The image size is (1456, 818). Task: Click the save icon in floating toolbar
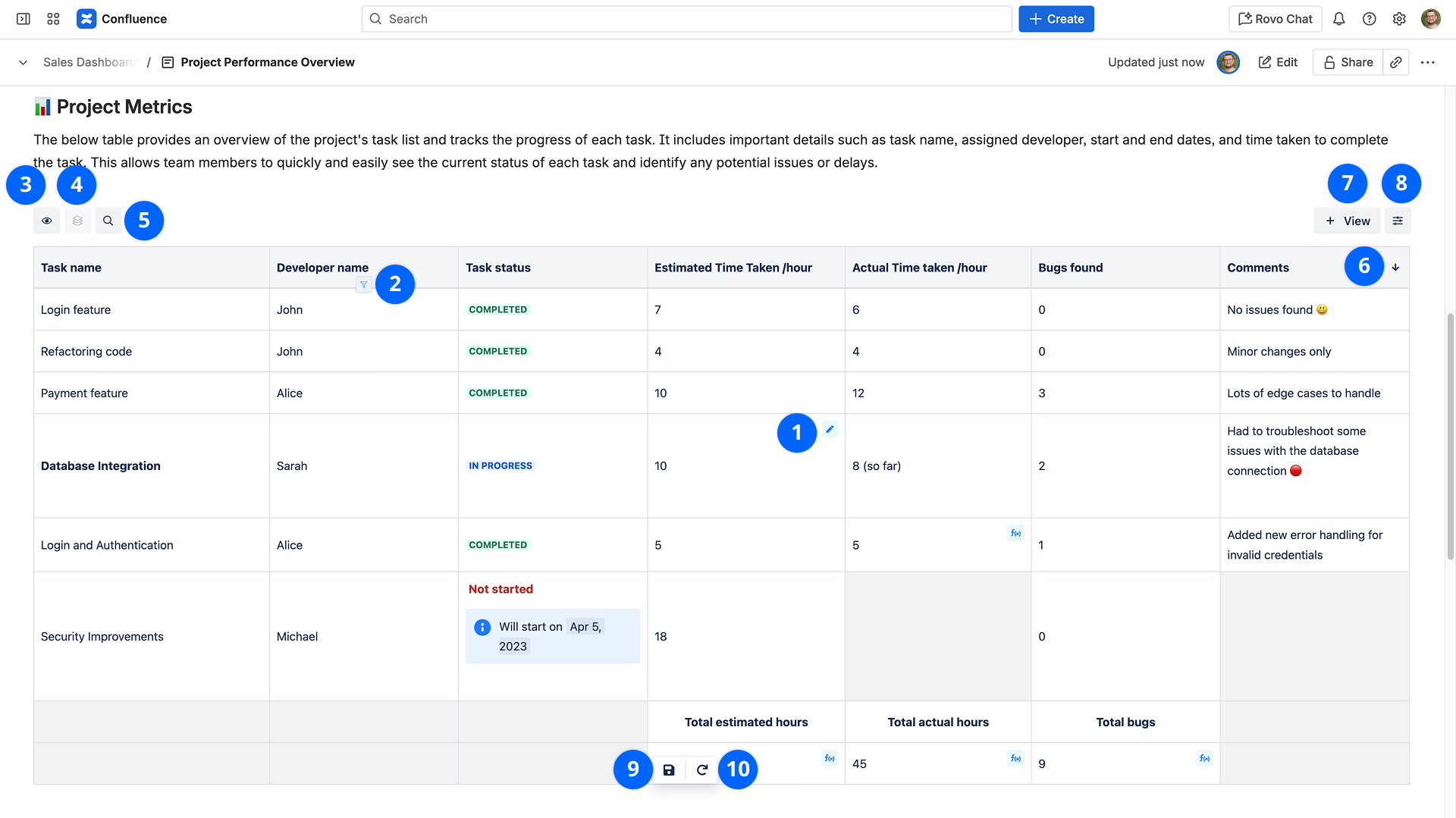[x=669, y=769]
